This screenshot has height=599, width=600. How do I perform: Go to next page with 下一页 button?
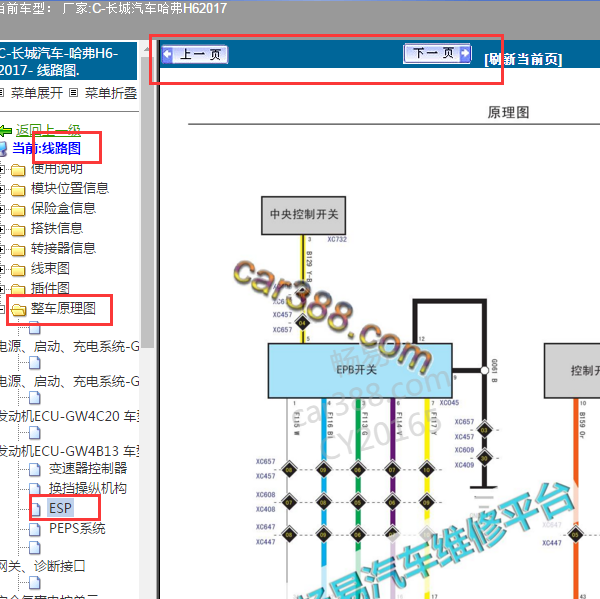tap(437, 53)
